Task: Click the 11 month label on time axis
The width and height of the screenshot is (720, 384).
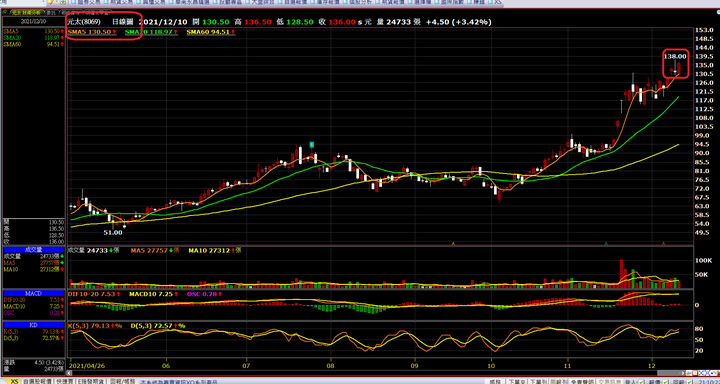Action: pos(568,366)
